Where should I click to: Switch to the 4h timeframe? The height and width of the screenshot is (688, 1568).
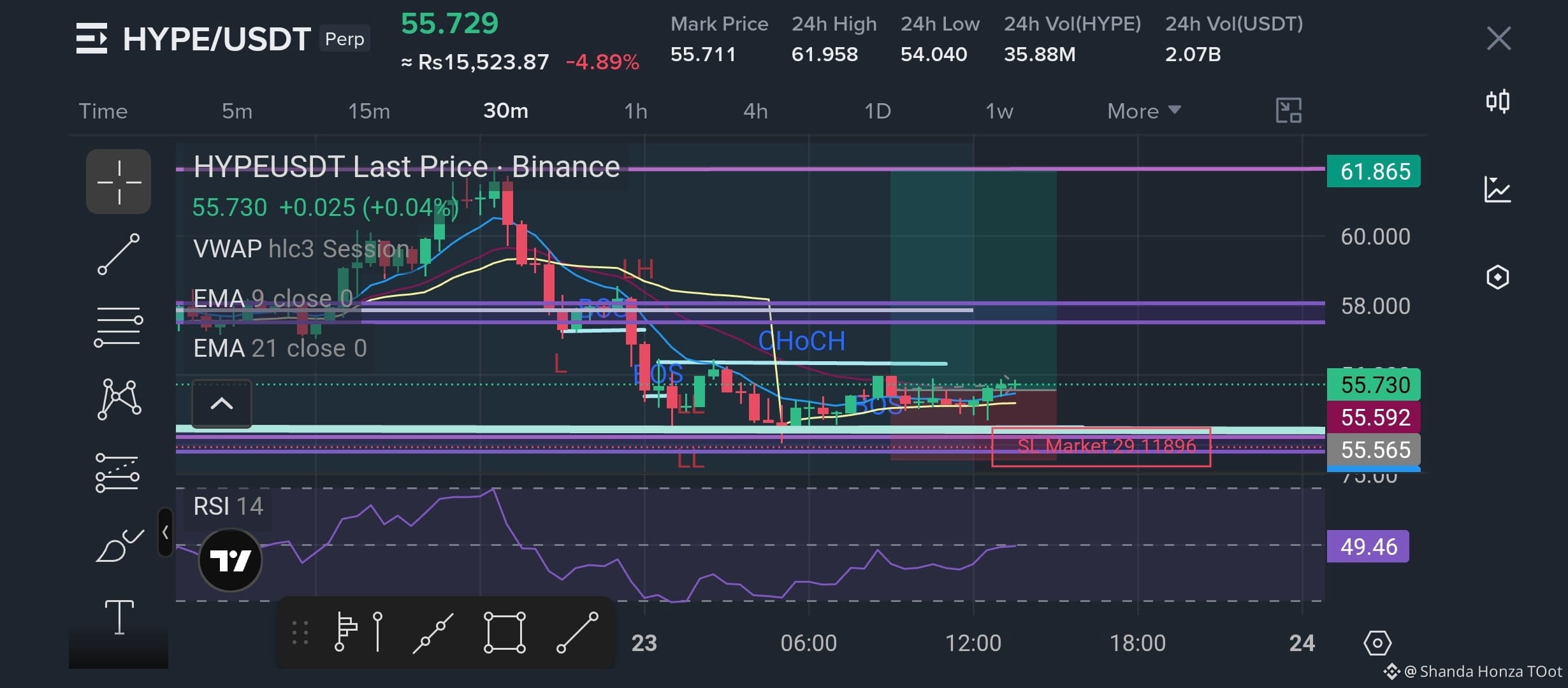coord(755,111)
